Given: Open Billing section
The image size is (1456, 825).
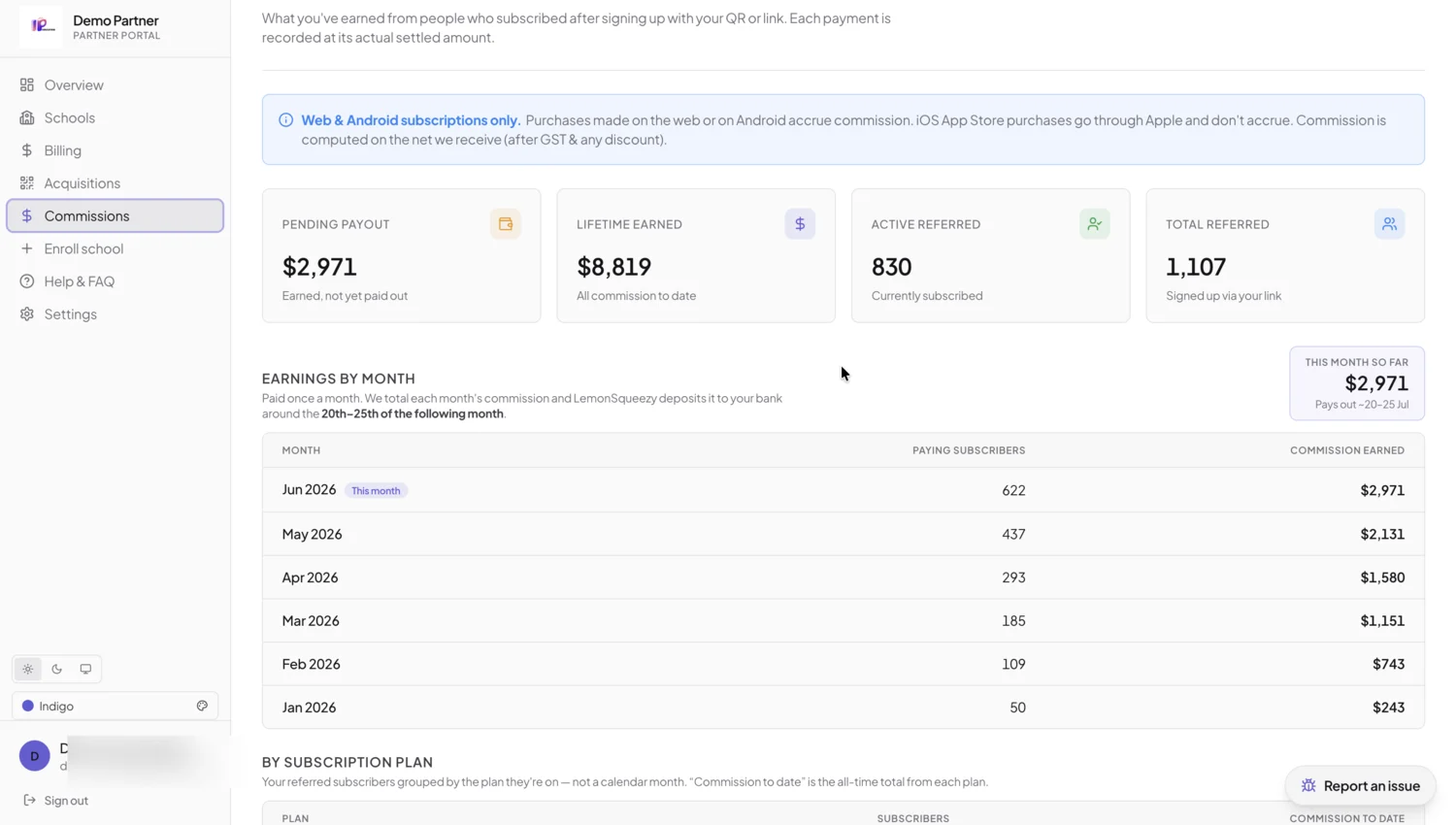Looking at the screenshot, I should click(x=116, y=150).
